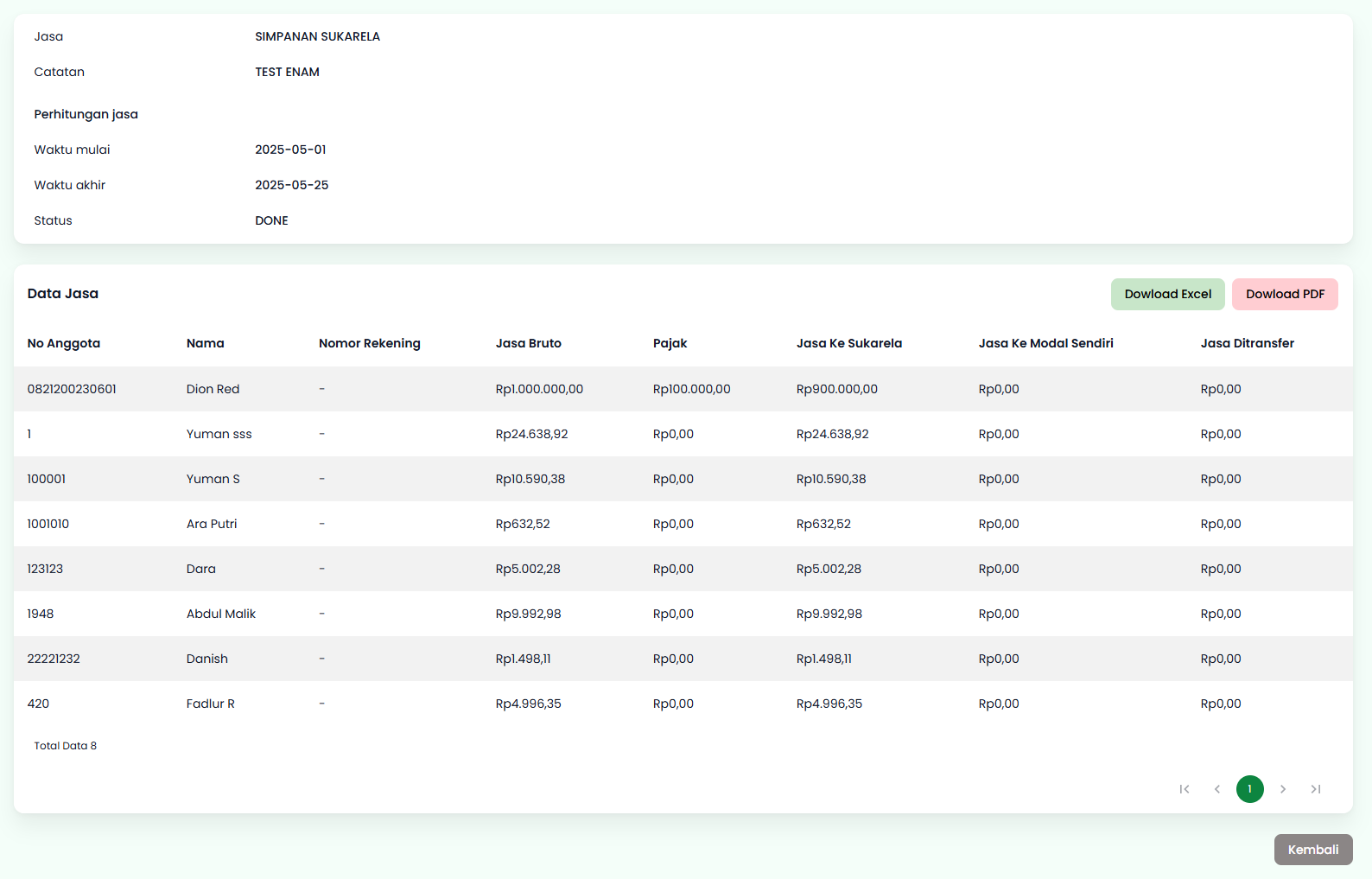Click previous page chevron icon
This screenshot has width=1372, height=879.
[1217, 789]
